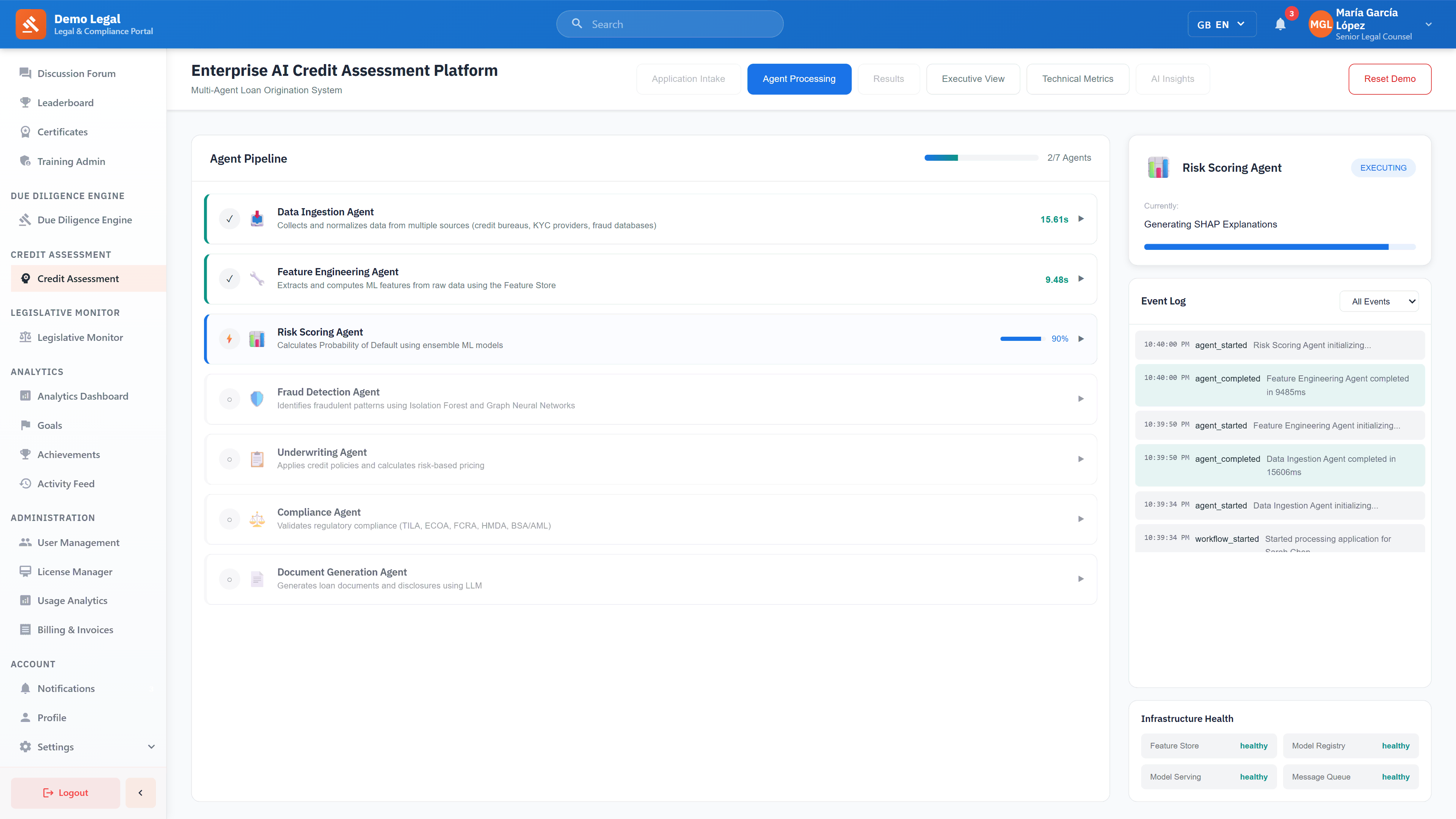Screen dimensions: 1456x819
Task: Switch to the Executive View tab
Action: (973, 78)
